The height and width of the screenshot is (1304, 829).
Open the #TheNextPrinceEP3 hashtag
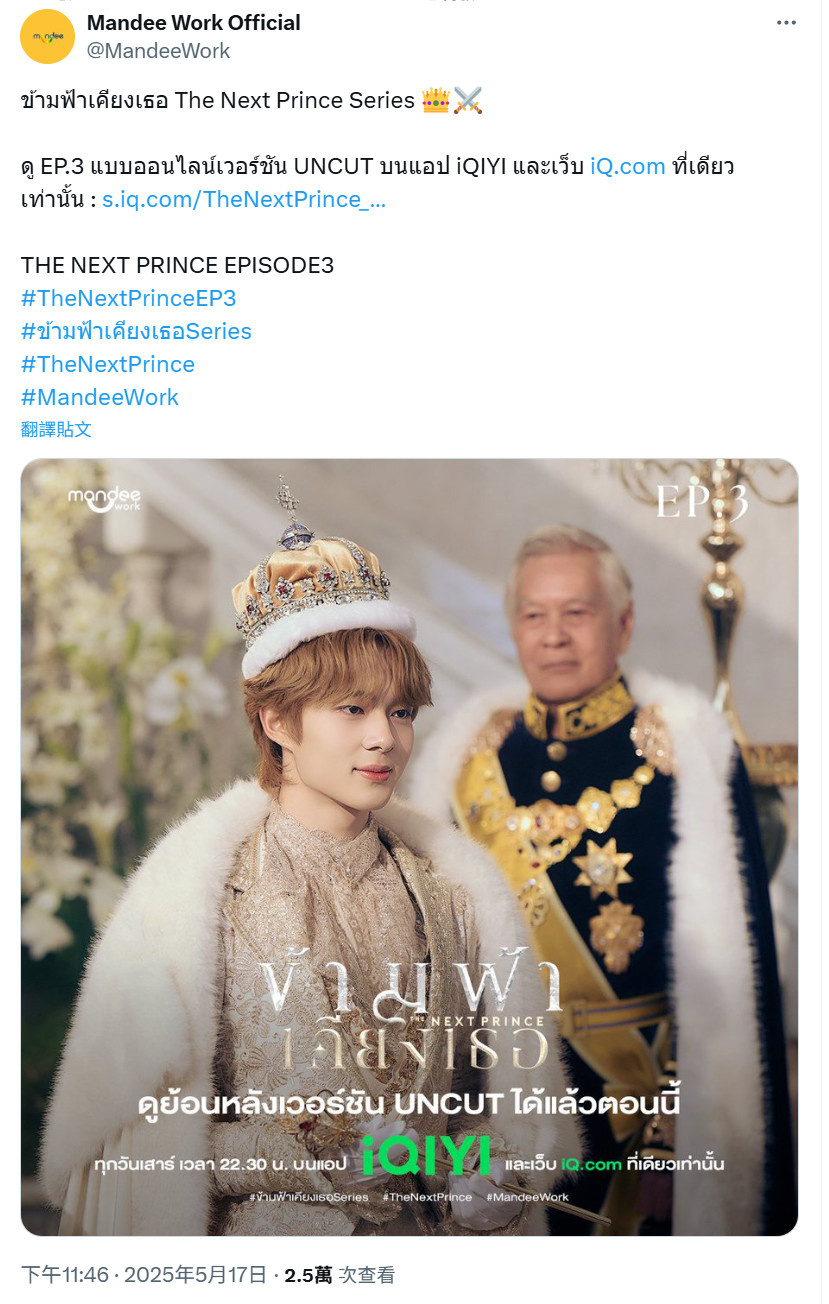click(129, 298)
